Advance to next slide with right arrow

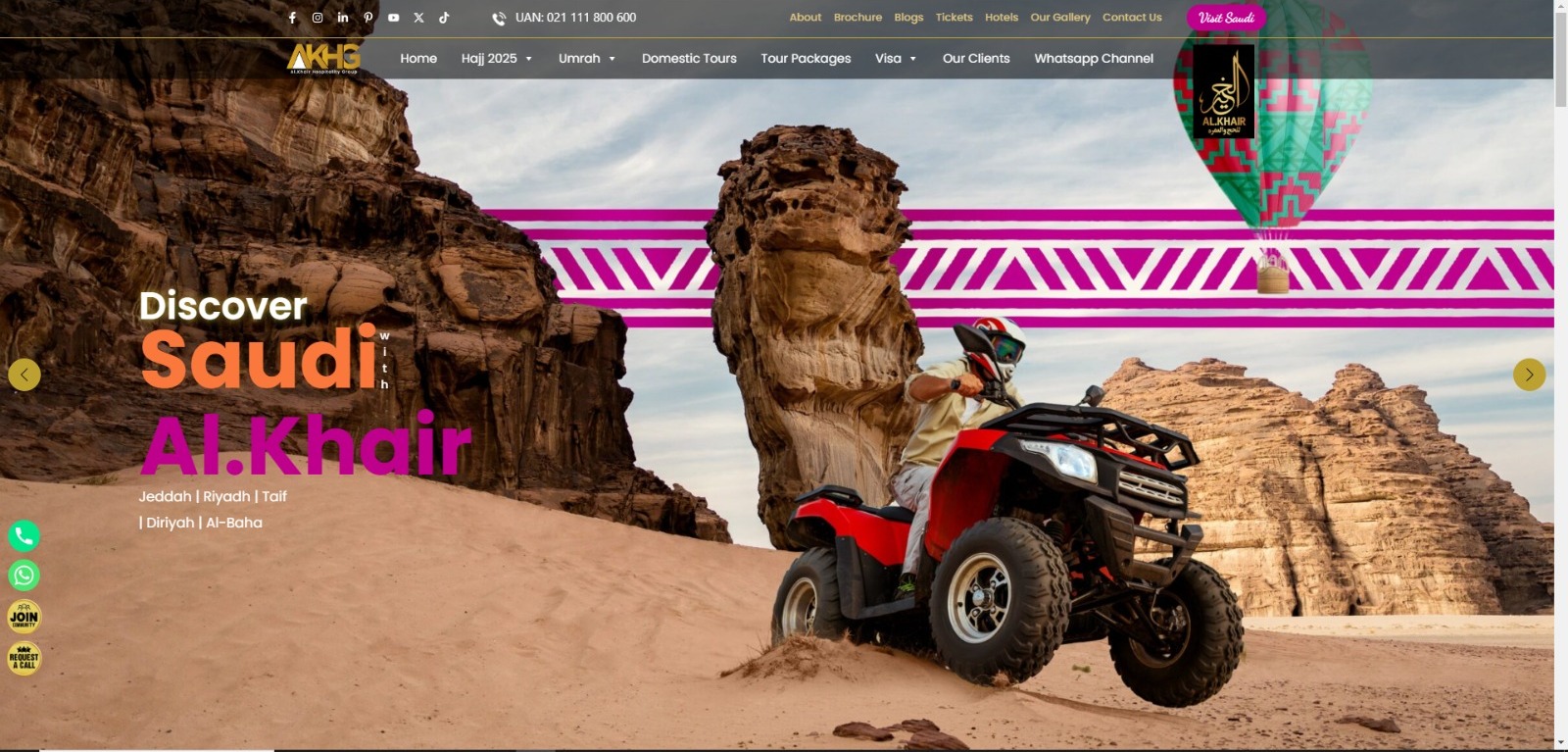1529,375
